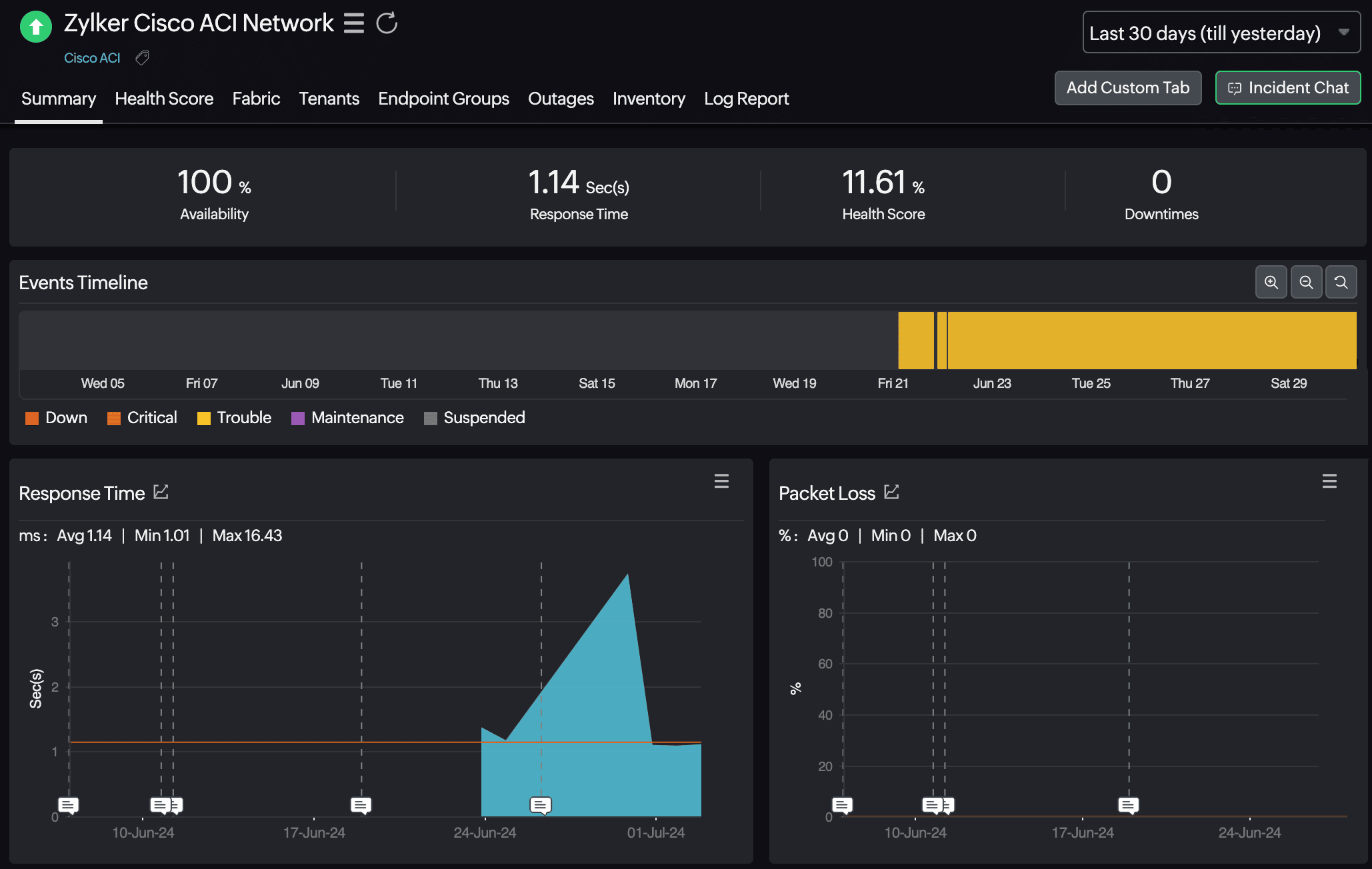Open the Packet Loss chart options menu
The width and height of the screenshot is (1372, 869).
point(1329,481)
